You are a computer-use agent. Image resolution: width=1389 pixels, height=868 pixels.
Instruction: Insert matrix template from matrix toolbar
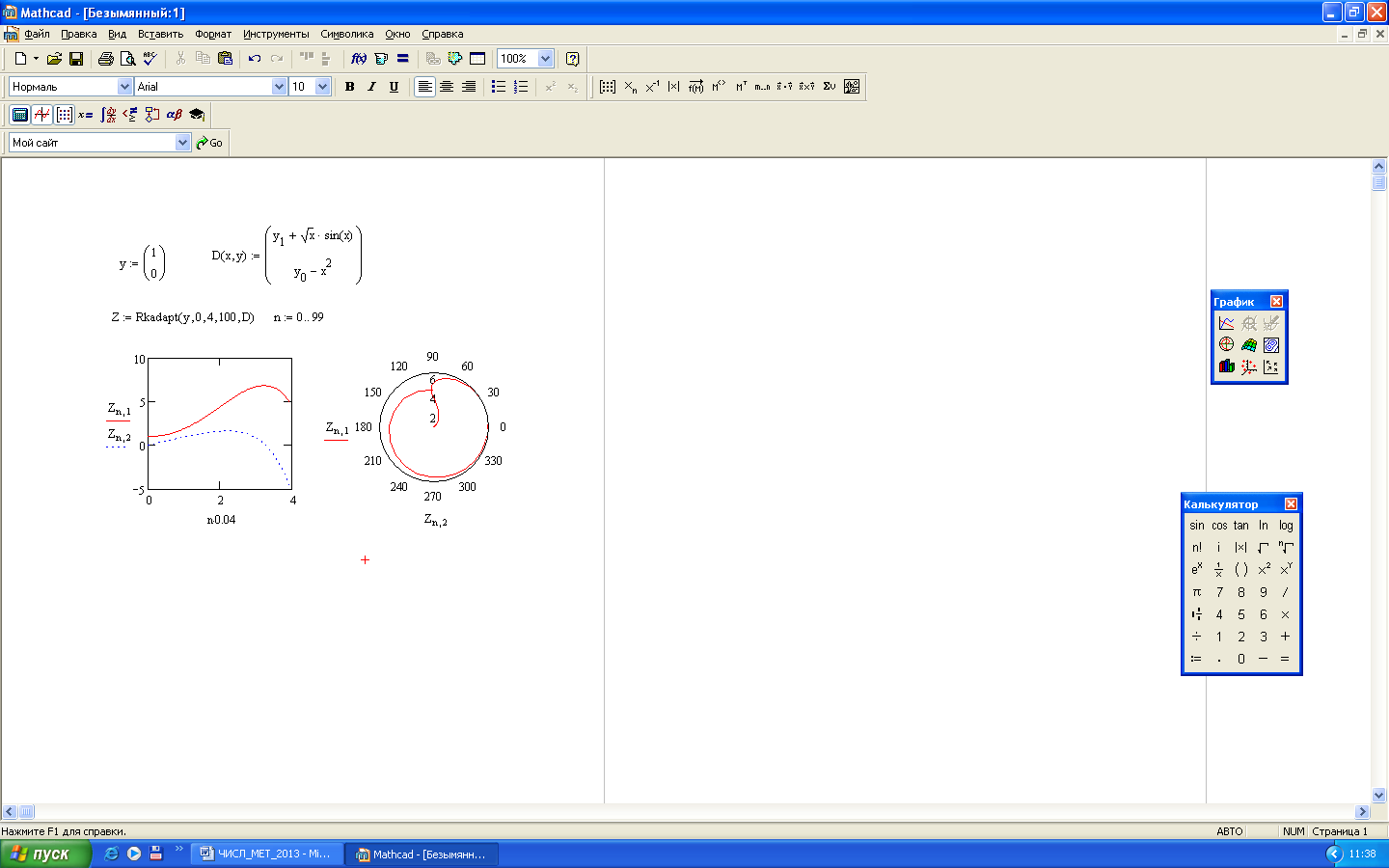(608, 87)
